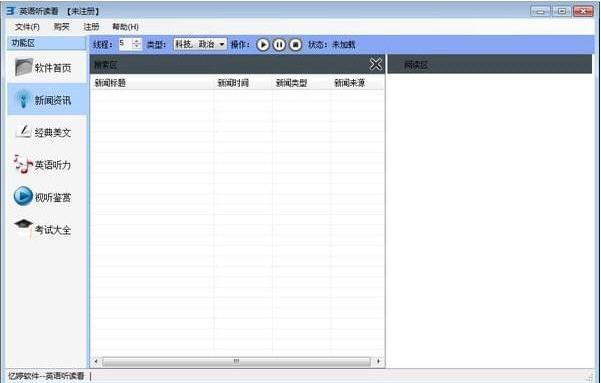The height and width of the screenshot is (383, 601).
Task: Start loading with the play button
Action: (x=263, y=44)
